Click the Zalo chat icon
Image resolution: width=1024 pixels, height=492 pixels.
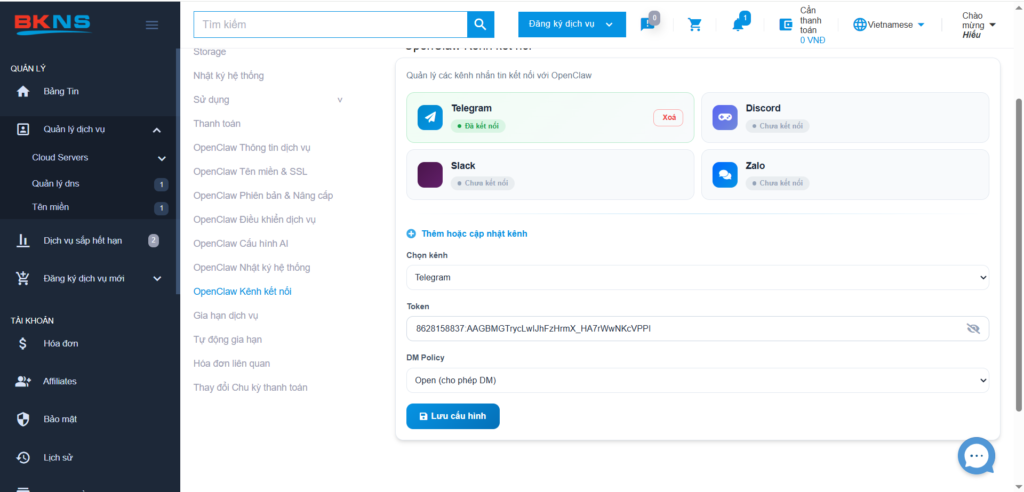click(725, 175)
